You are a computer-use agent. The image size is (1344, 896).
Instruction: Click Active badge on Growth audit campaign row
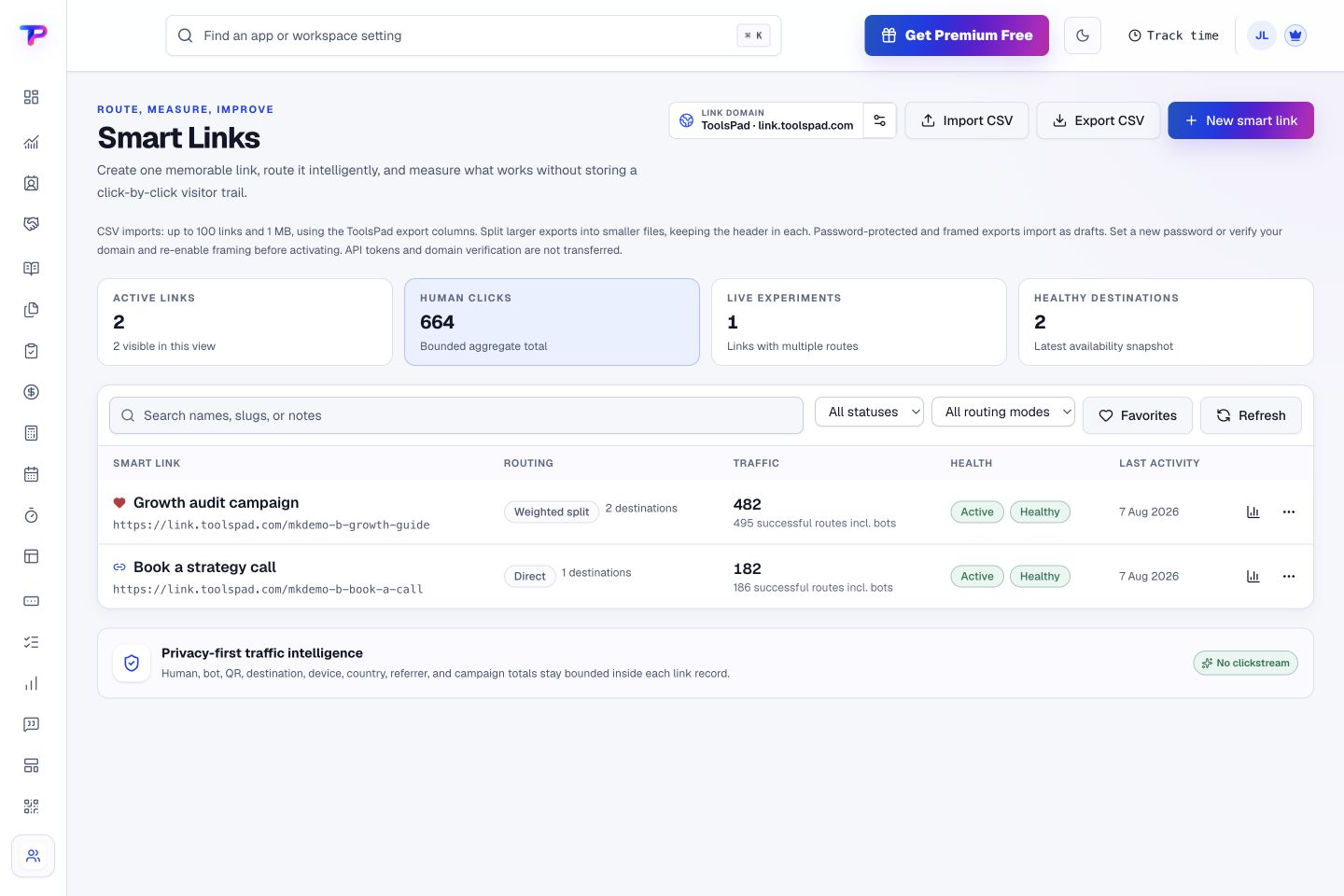pyautogui.click(x=977, y=511)
